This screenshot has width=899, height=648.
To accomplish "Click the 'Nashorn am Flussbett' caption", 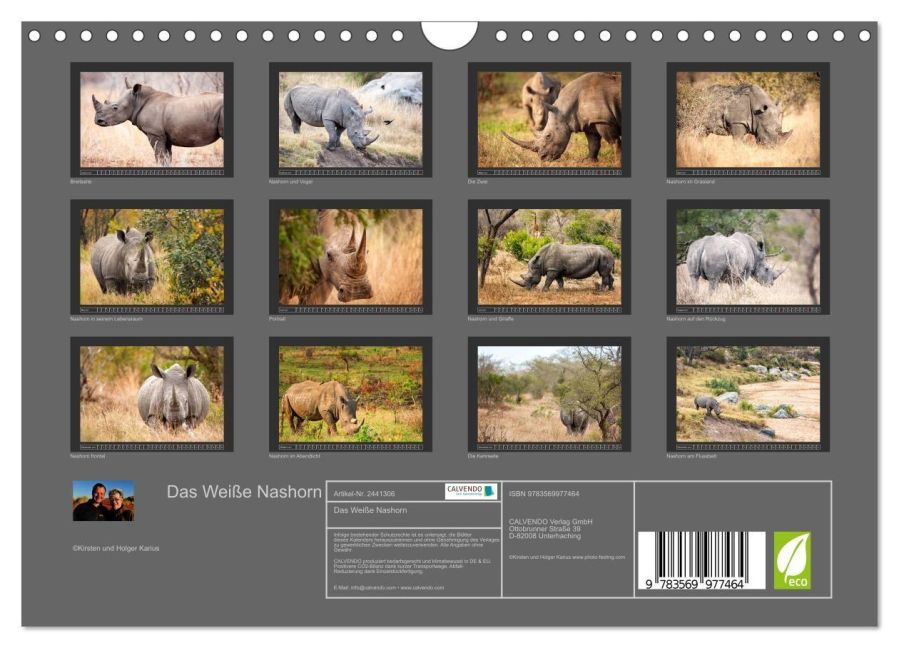I will [x=691, y=456].
